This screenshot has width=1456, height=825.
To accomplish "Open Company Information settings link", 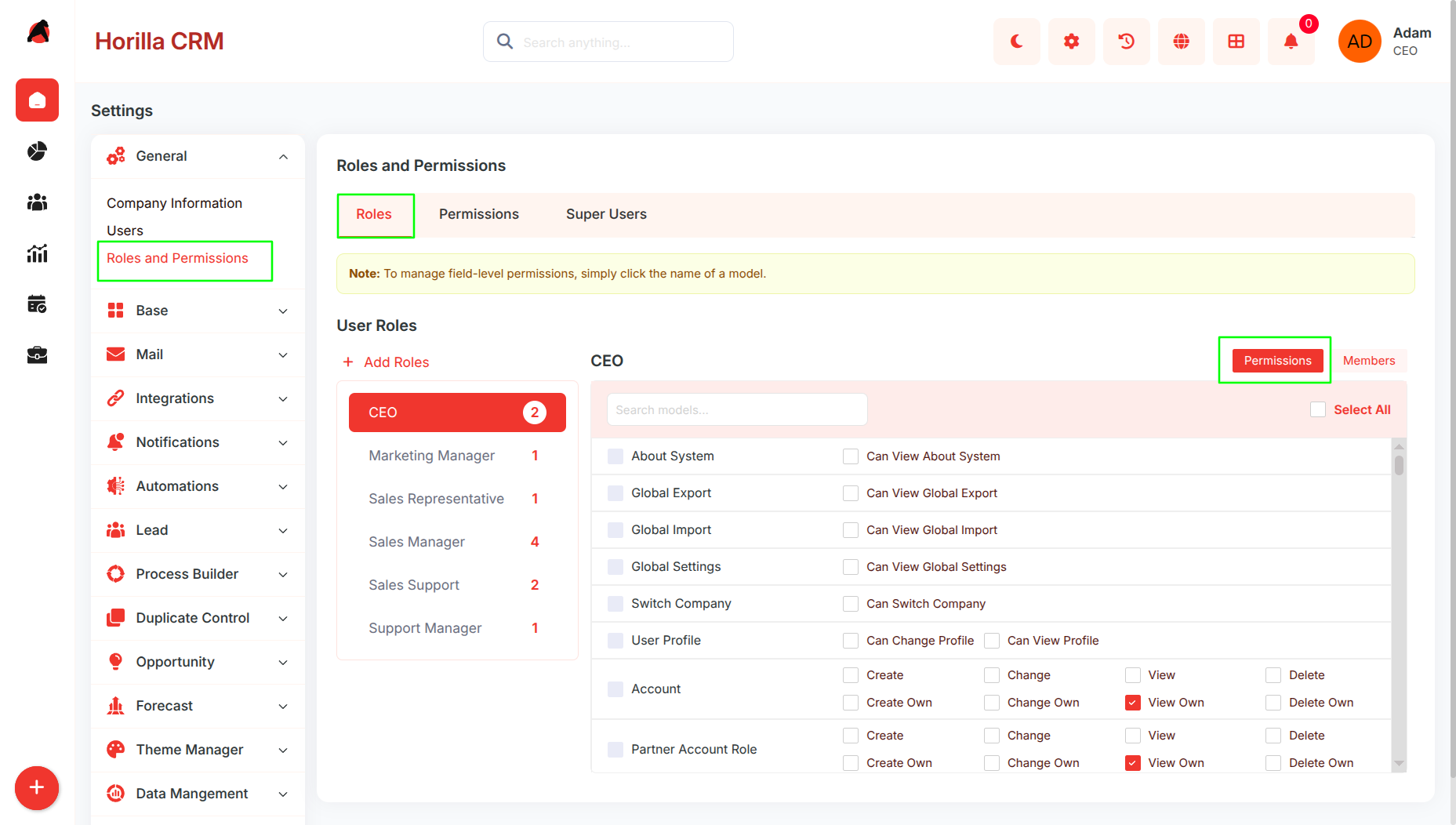I will click(x=174, y=203).
